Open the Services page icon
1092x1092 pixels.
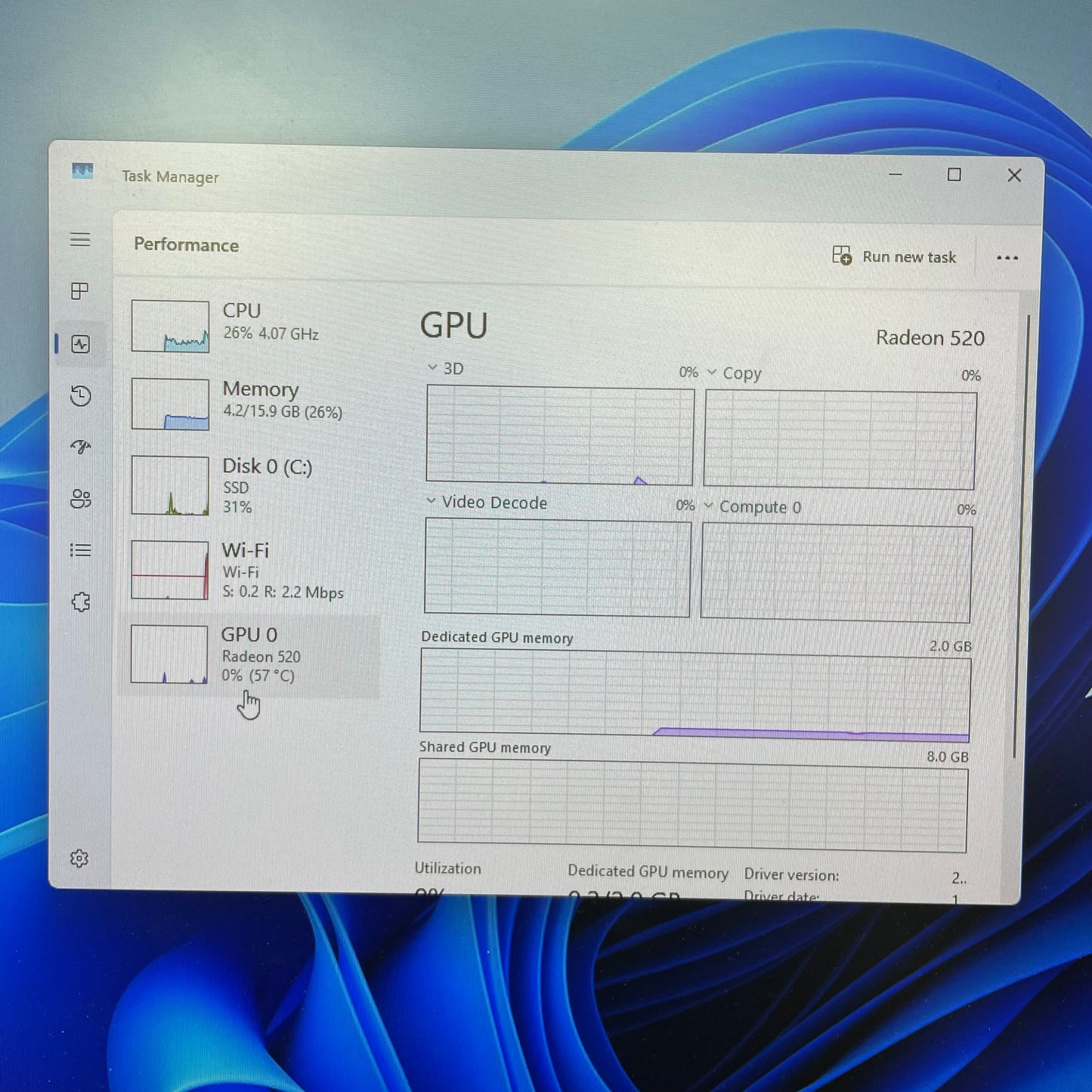point(81,602)
